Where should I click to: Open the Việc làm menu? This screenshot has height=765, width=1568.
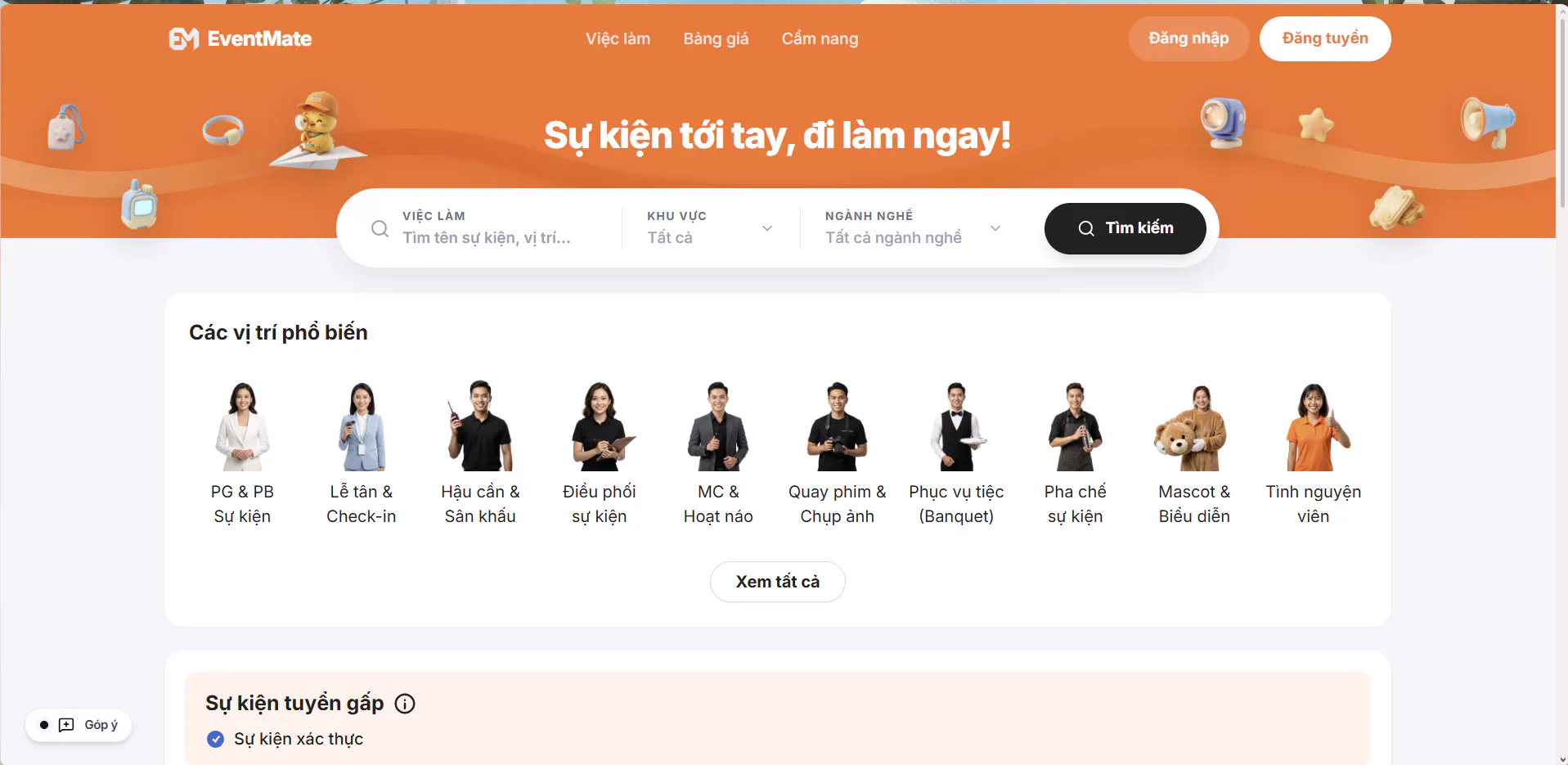[618, 38]
